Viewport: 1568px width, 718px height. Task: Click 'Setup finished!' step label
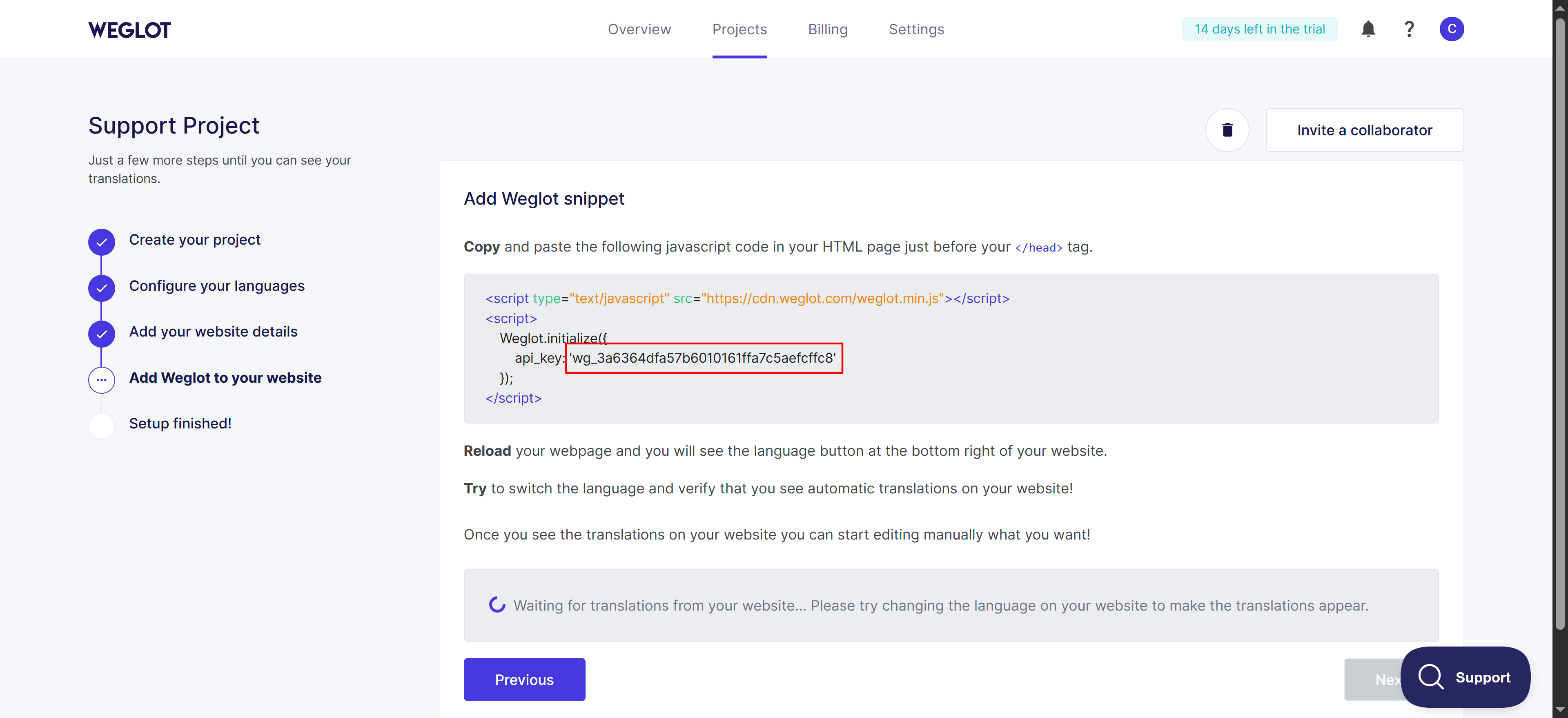(x=180, y=423)
